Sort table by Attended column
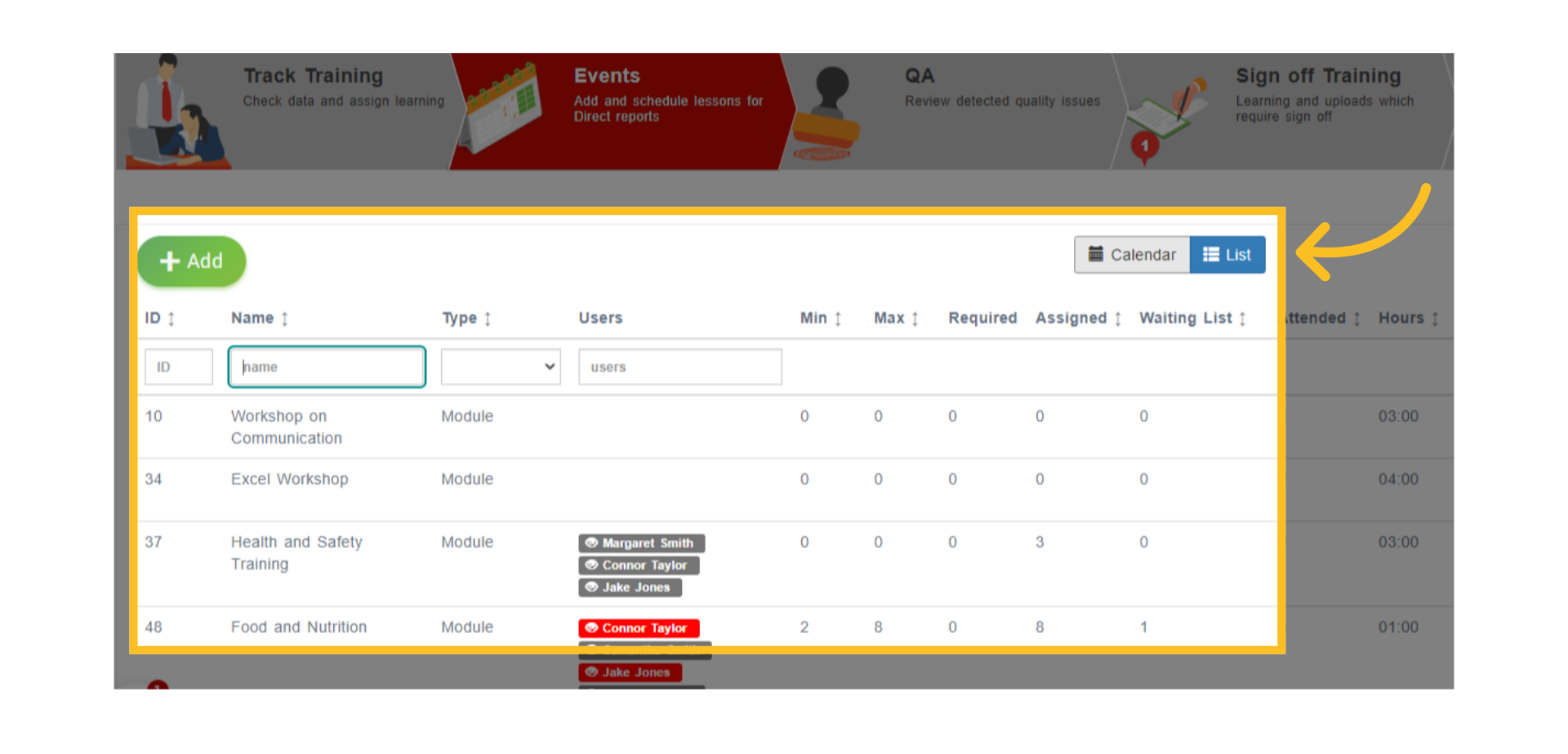The height and width of the screenshot is (754, 1568). tap(1323, 318)
